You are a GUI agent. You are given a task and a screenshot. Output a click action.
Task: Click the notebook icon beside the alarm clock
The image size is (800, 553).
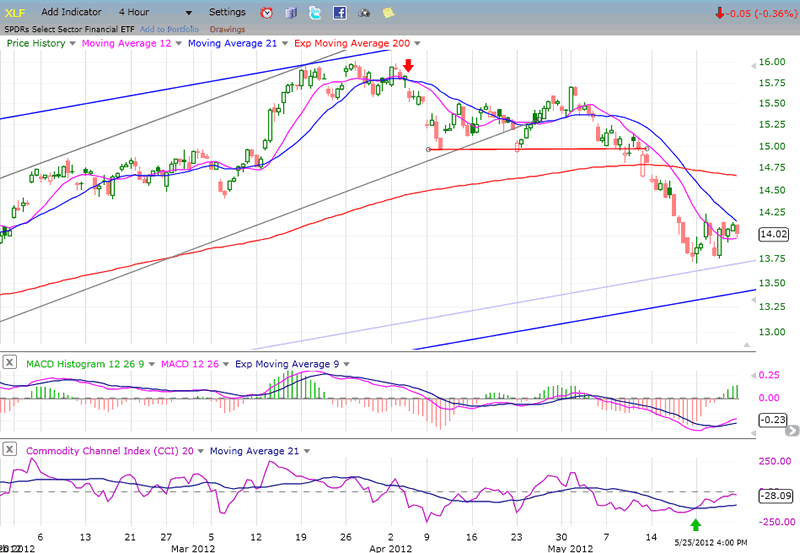pyautogui.click(x=291, y=13)
